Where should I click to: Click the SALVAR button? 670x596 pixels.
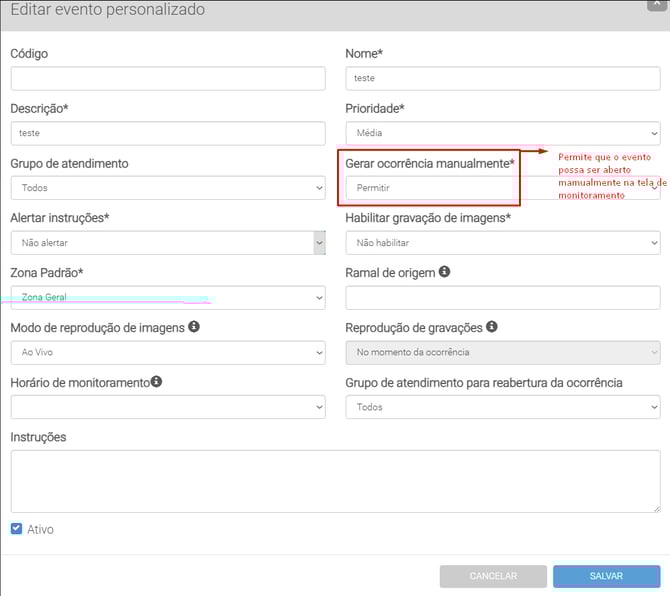tap(606, 576)
